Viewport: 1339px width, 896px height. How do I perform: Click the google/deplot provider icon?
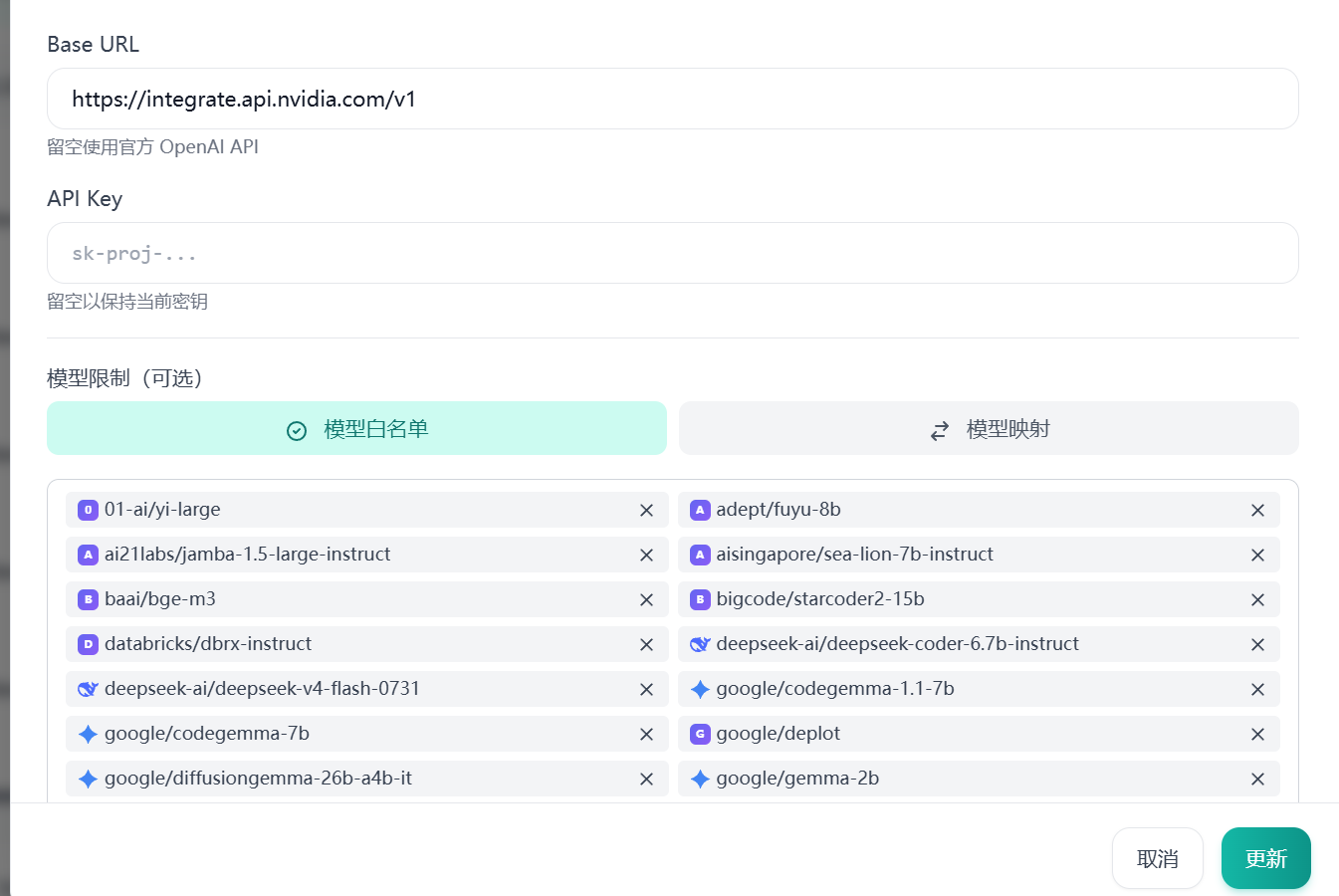coord(700,734)
